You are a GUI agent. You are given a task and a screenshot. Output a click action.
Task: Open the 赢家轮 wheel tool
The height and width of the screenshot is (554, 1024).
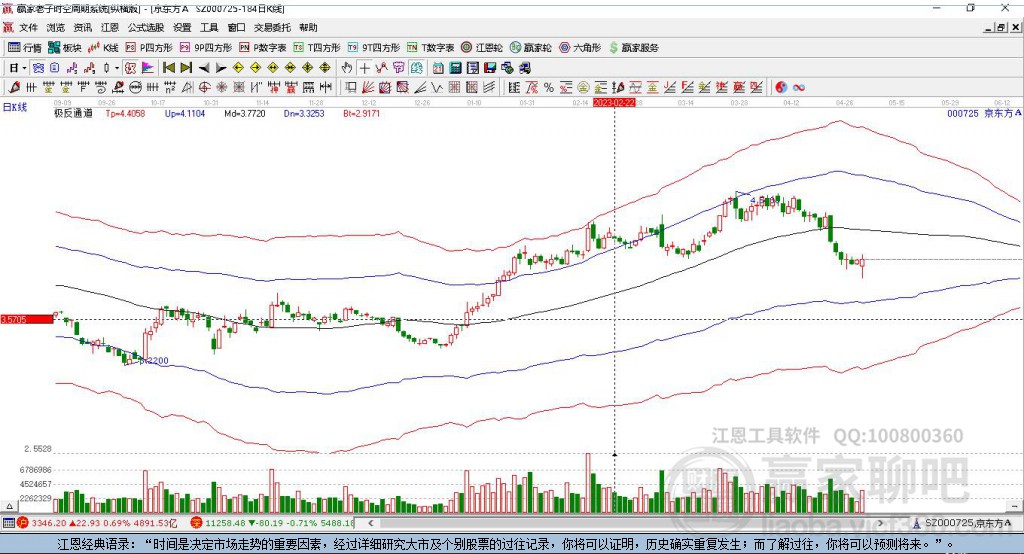530,48
